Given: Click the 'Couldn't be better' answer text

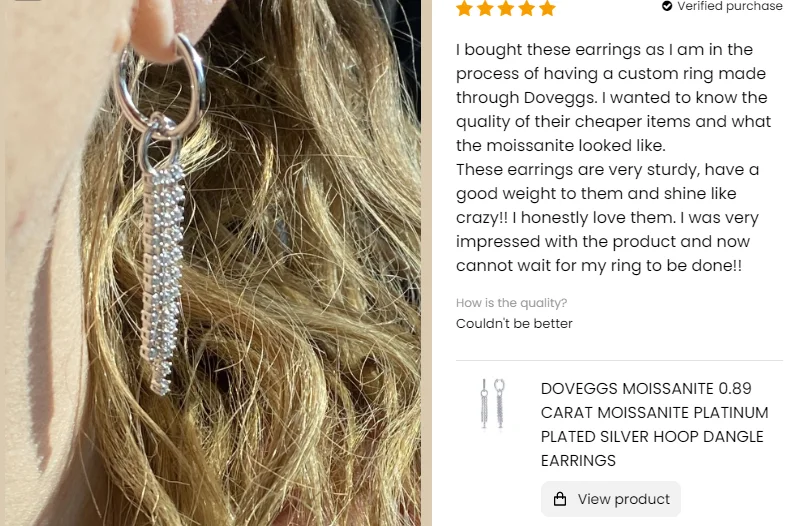Looking at the screenshot, I should (x=514, y=323).
